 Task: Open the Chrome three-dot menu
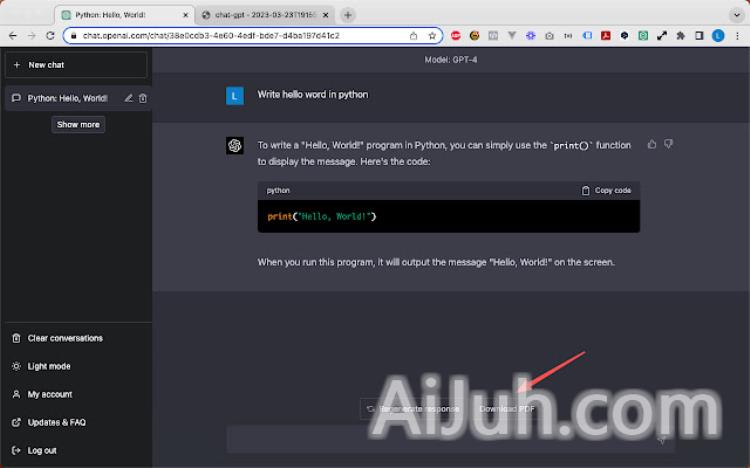[x=737, y=35]
